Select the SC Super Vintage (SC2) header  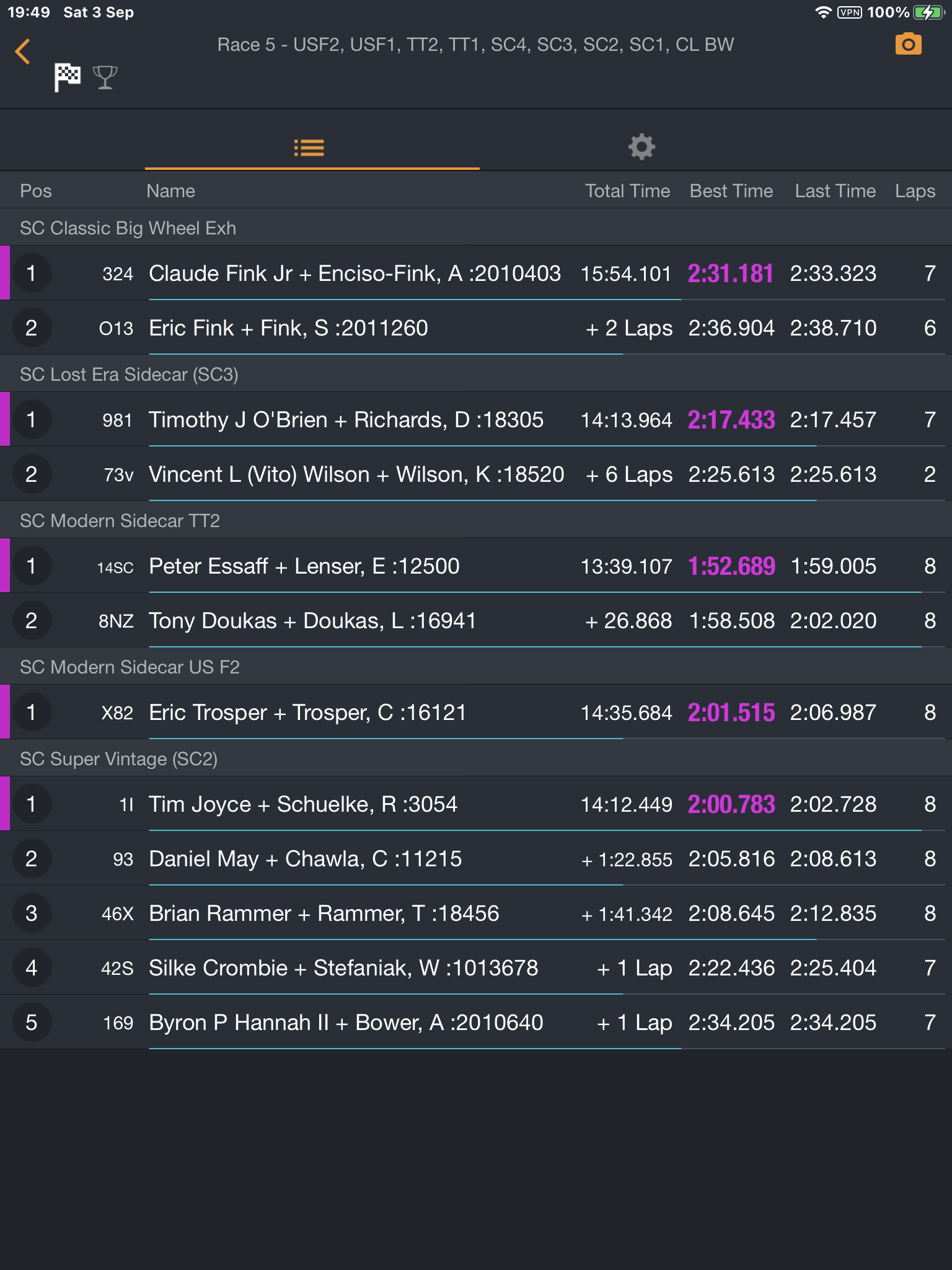(476, 758)
